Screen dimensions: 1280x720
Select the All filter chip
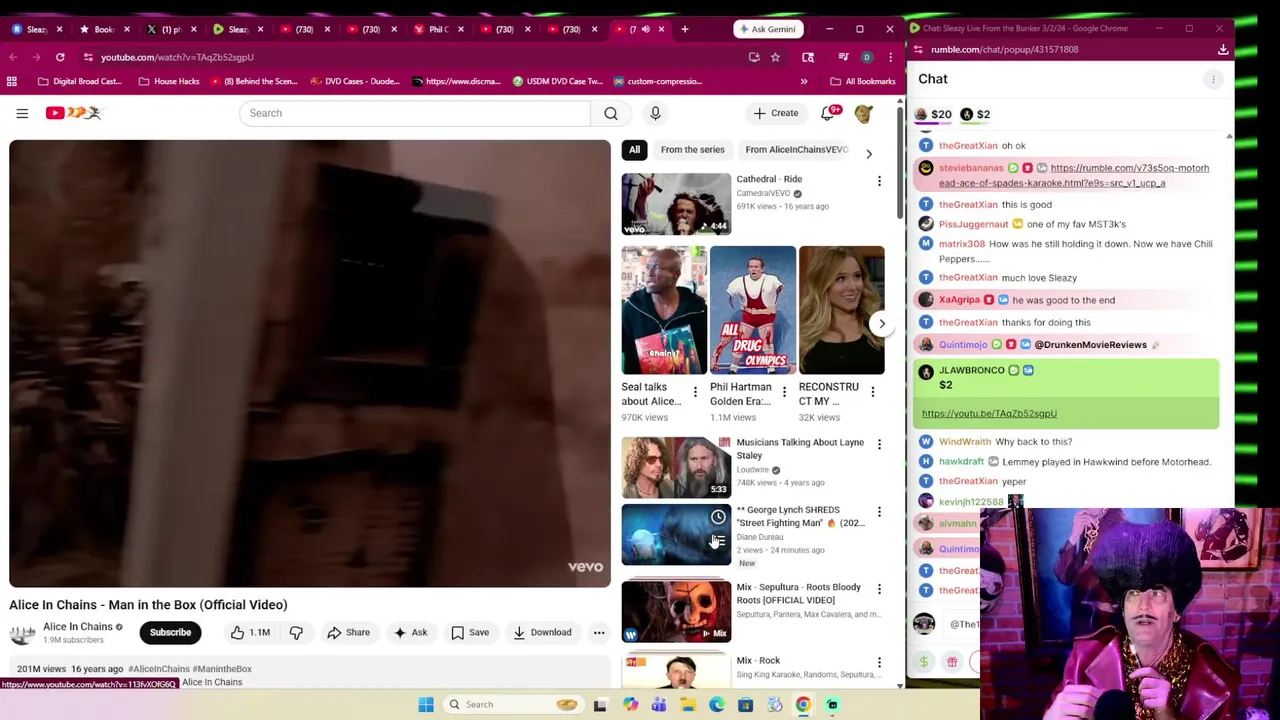coord(634,149)
